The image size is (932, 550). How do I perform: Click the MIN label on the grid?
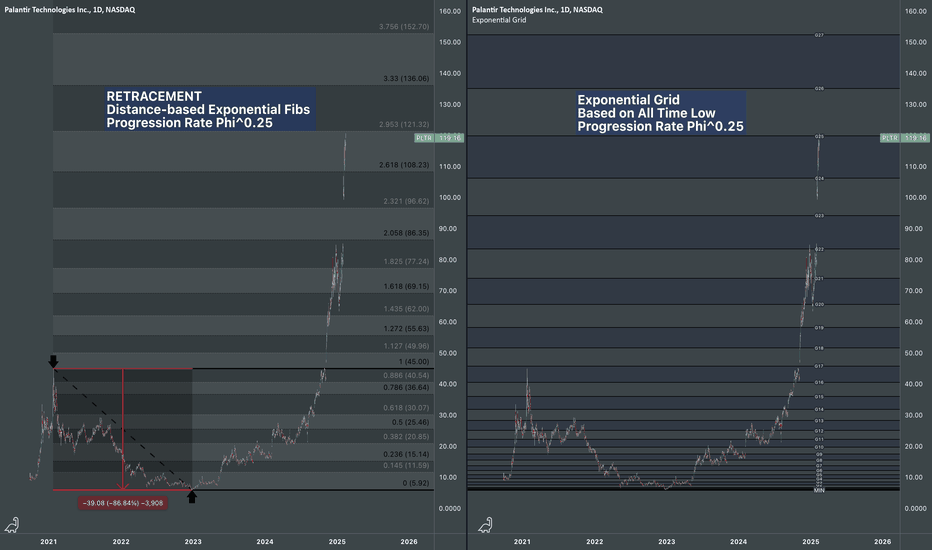point(819,490)
